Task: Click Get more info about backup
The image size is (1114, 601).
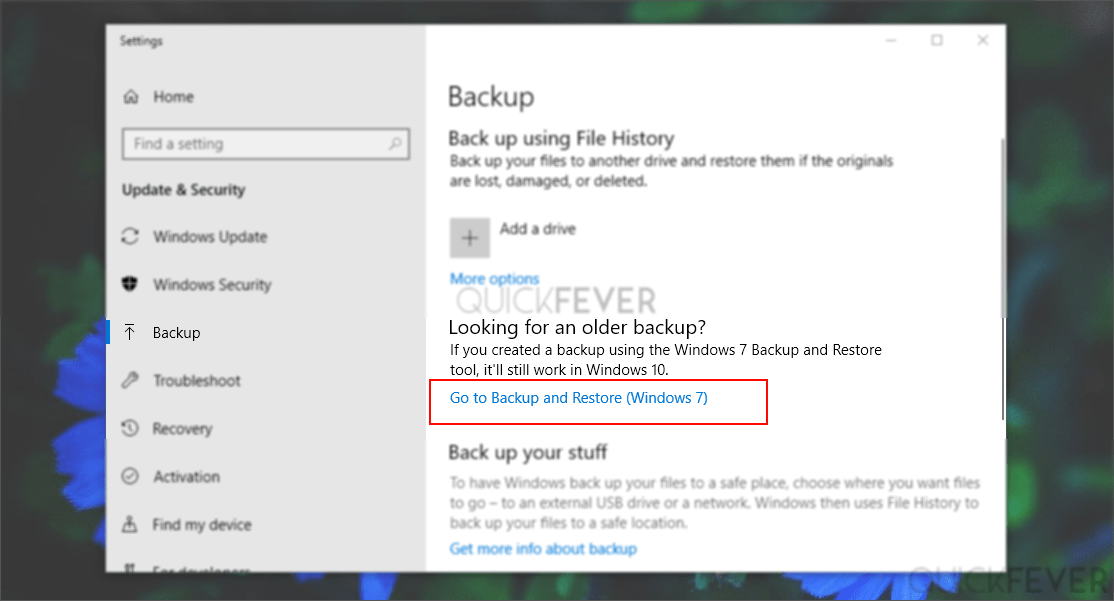Action: coord(542,548)
